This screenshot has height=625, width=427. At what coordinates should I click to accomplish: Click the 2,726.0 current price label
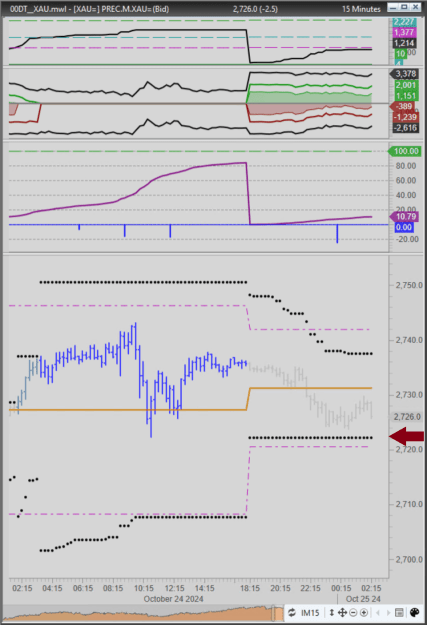(x=407, y=417)
